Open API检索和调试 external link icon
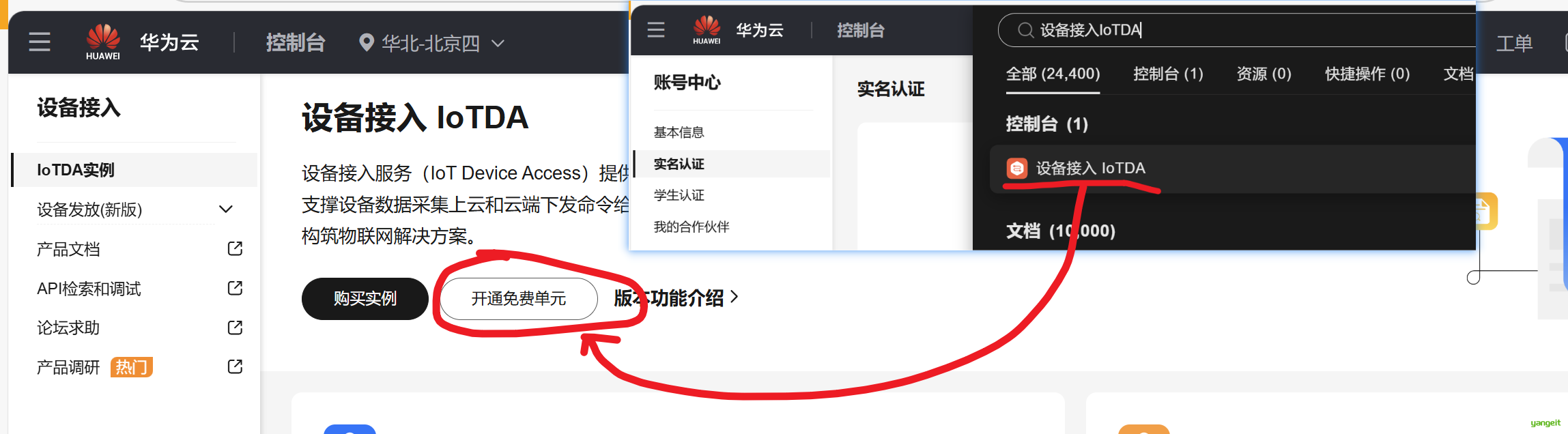Viewport: 1568px width, 434px height. [235, 289]
